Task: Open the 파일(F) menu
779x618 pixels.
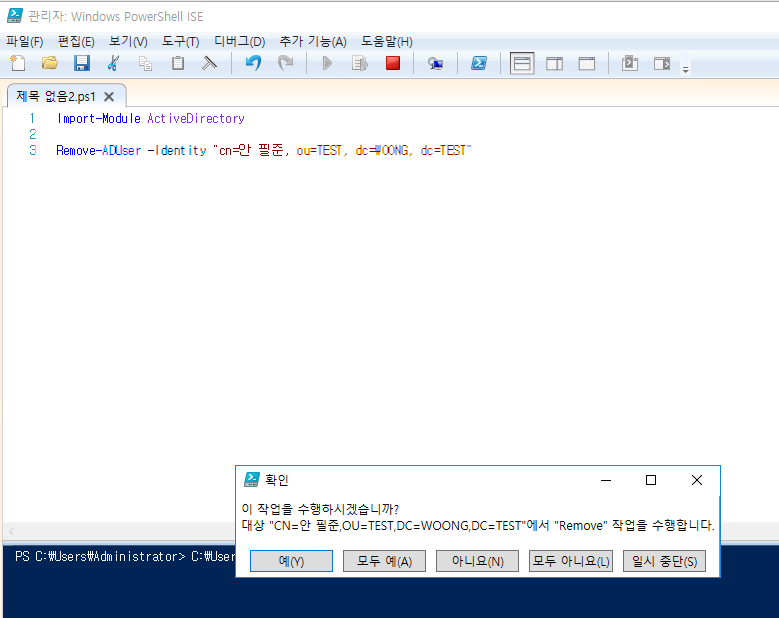Action: (x=25, y=42)
